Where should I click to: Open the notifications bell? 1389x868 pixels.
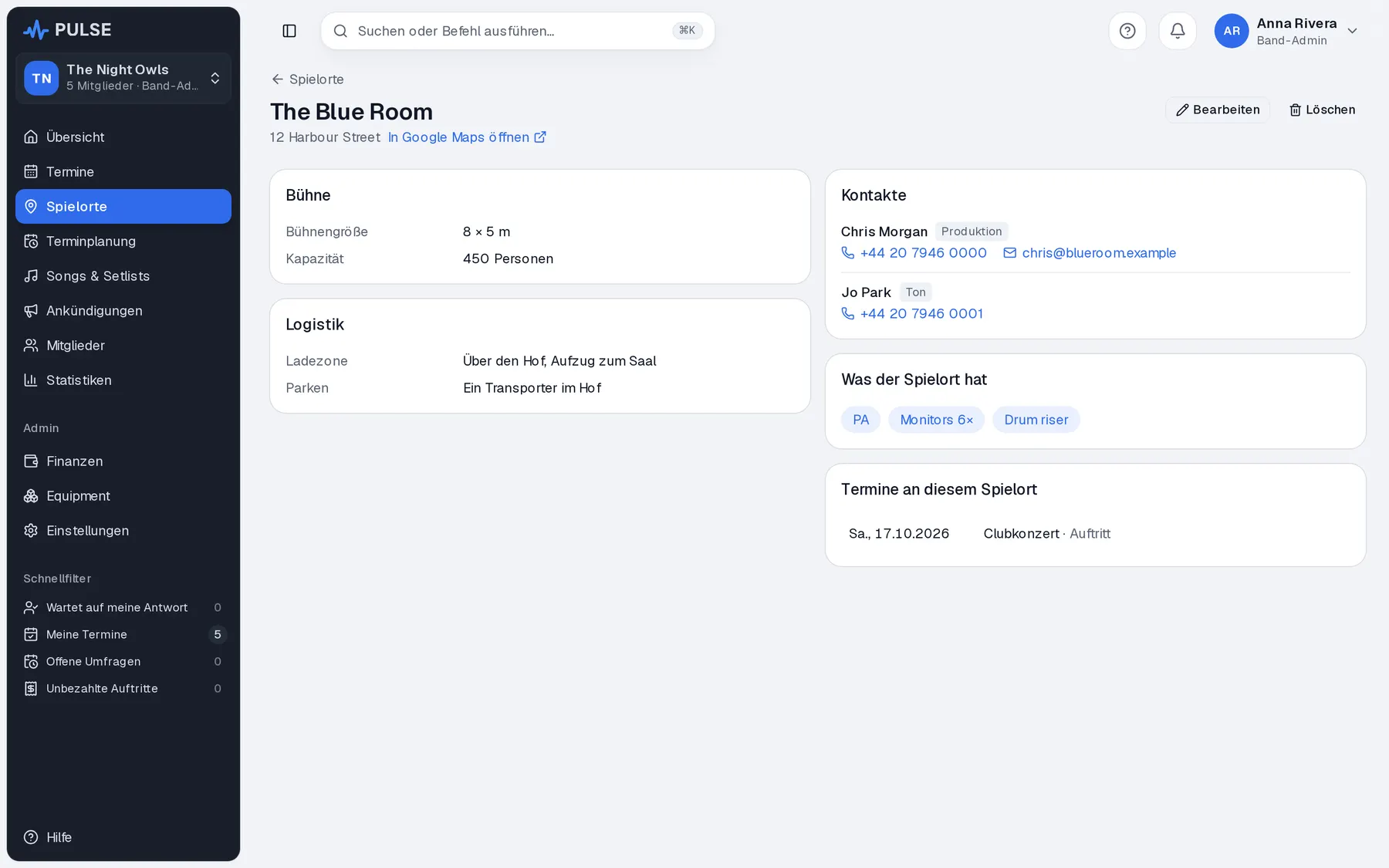pyautogui.click(x=1178, y=31)
